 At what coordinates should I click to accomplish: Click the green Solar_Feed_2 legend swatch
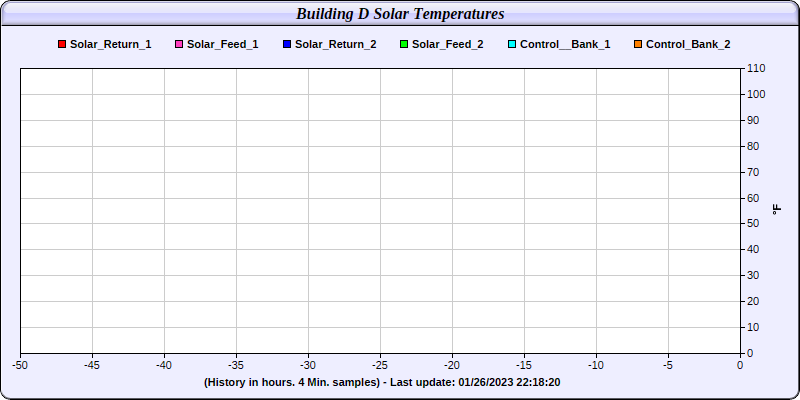click(x=404, y=44)
